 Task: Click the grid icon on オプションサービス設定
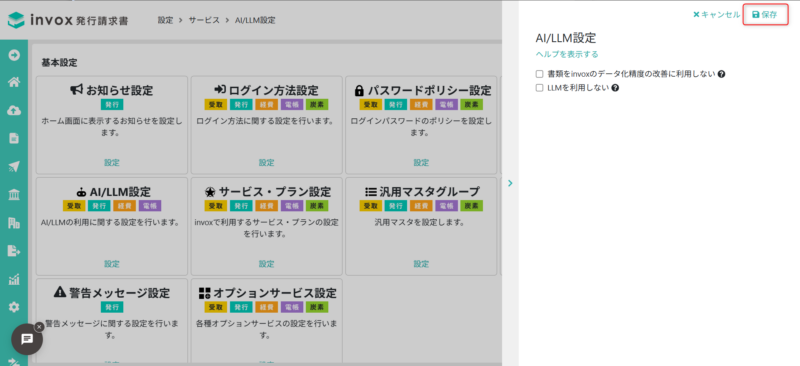click(205, 294)
